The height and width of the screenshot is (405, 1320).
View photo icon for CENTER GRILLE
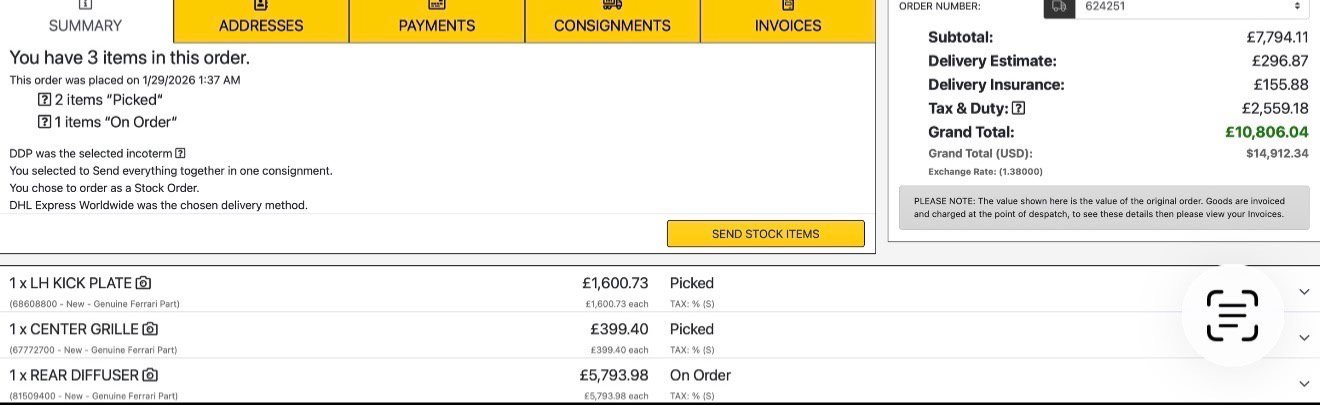(x=150, y=329)
